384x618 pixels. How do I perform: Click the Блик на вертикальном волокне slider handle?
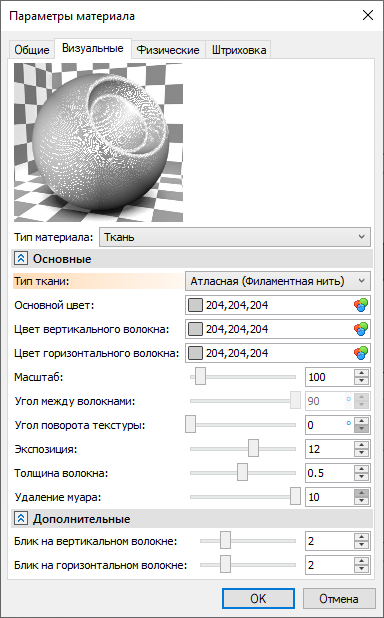[x=225, y=541]
